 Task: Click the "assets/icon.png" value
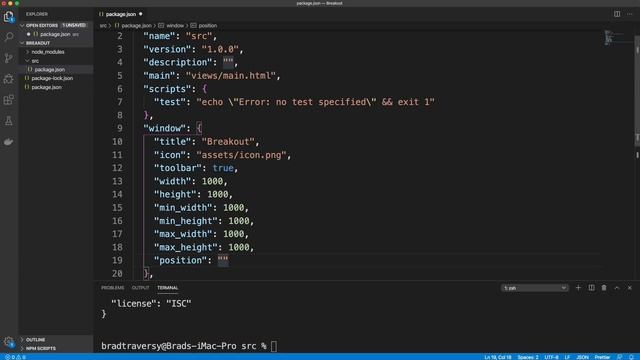241,155
